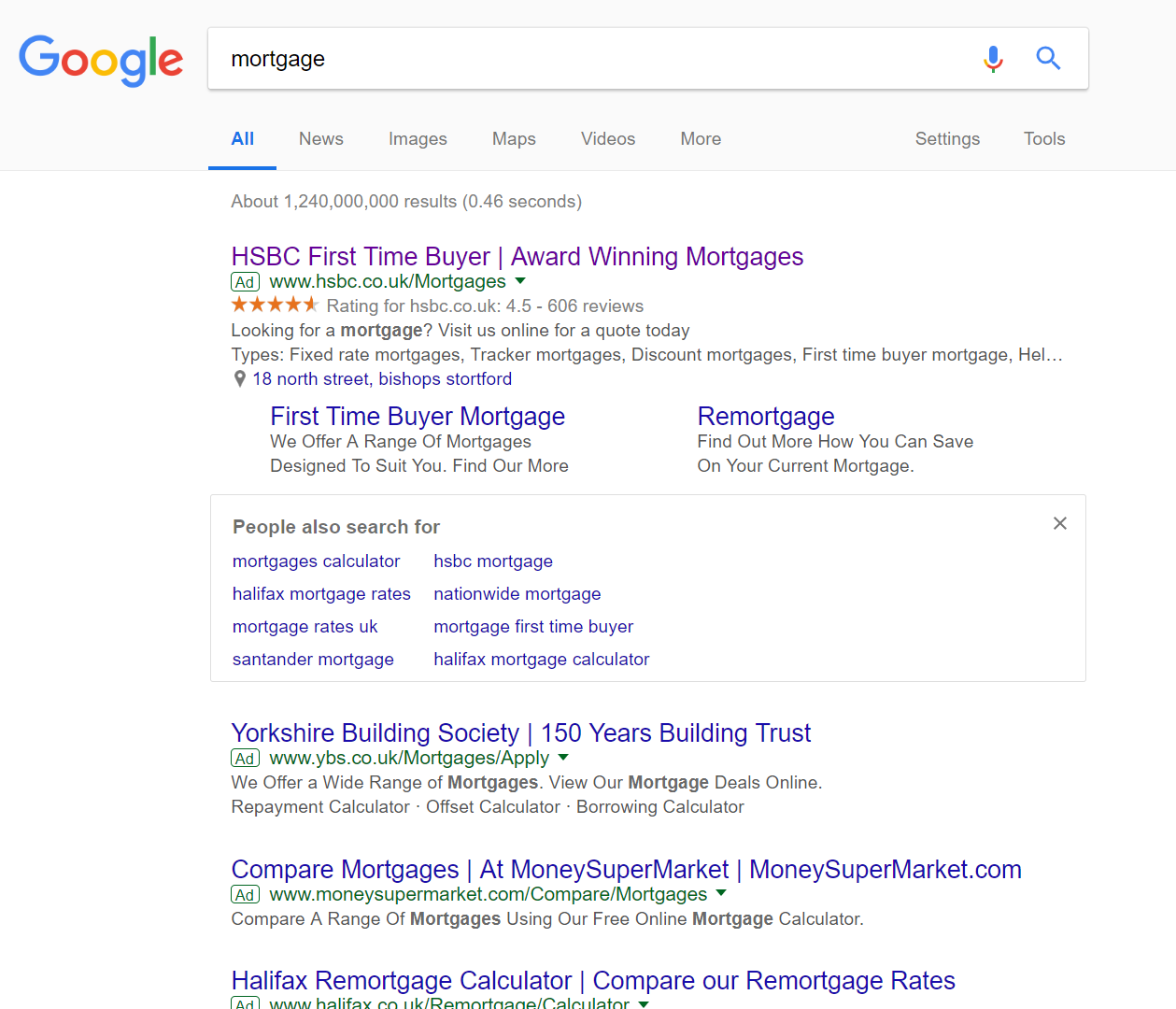Open Compare Mortgages MoneySuperMarket ad title
The height and width of the screenshot is (1009, 1176).
click(x=627, y=870)
